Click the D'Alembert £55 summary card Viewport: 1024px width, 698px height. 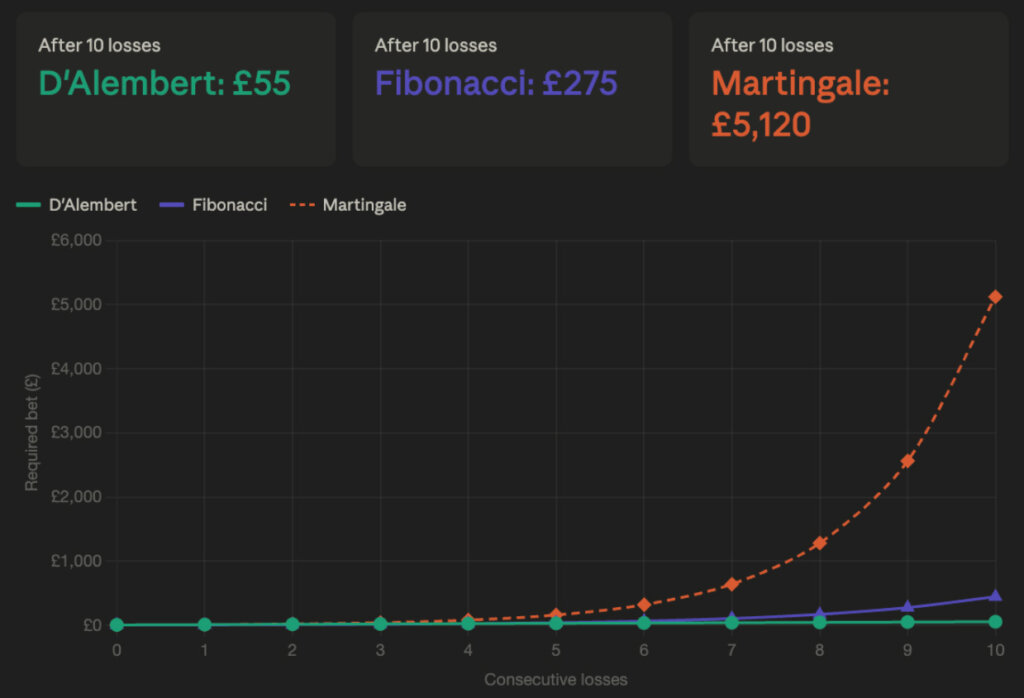click(175, 88)
